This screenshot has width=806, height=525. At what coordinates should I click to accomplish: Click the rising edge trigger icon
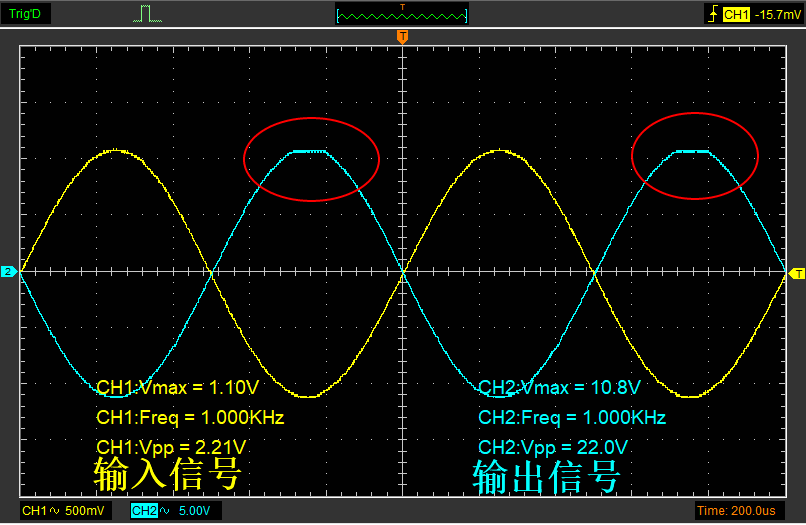711,14
